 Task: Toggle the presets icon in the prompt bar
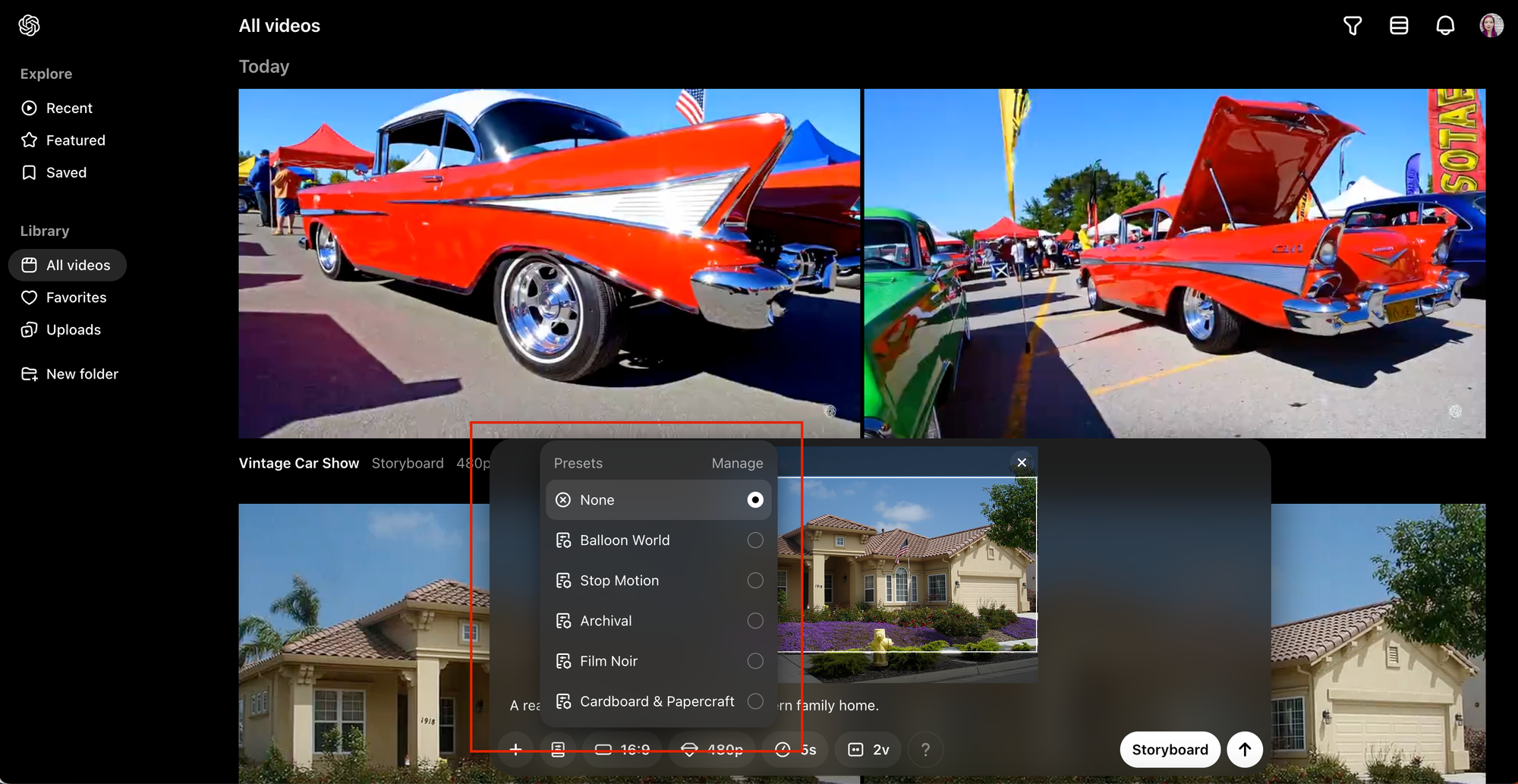tap(558, 750)
